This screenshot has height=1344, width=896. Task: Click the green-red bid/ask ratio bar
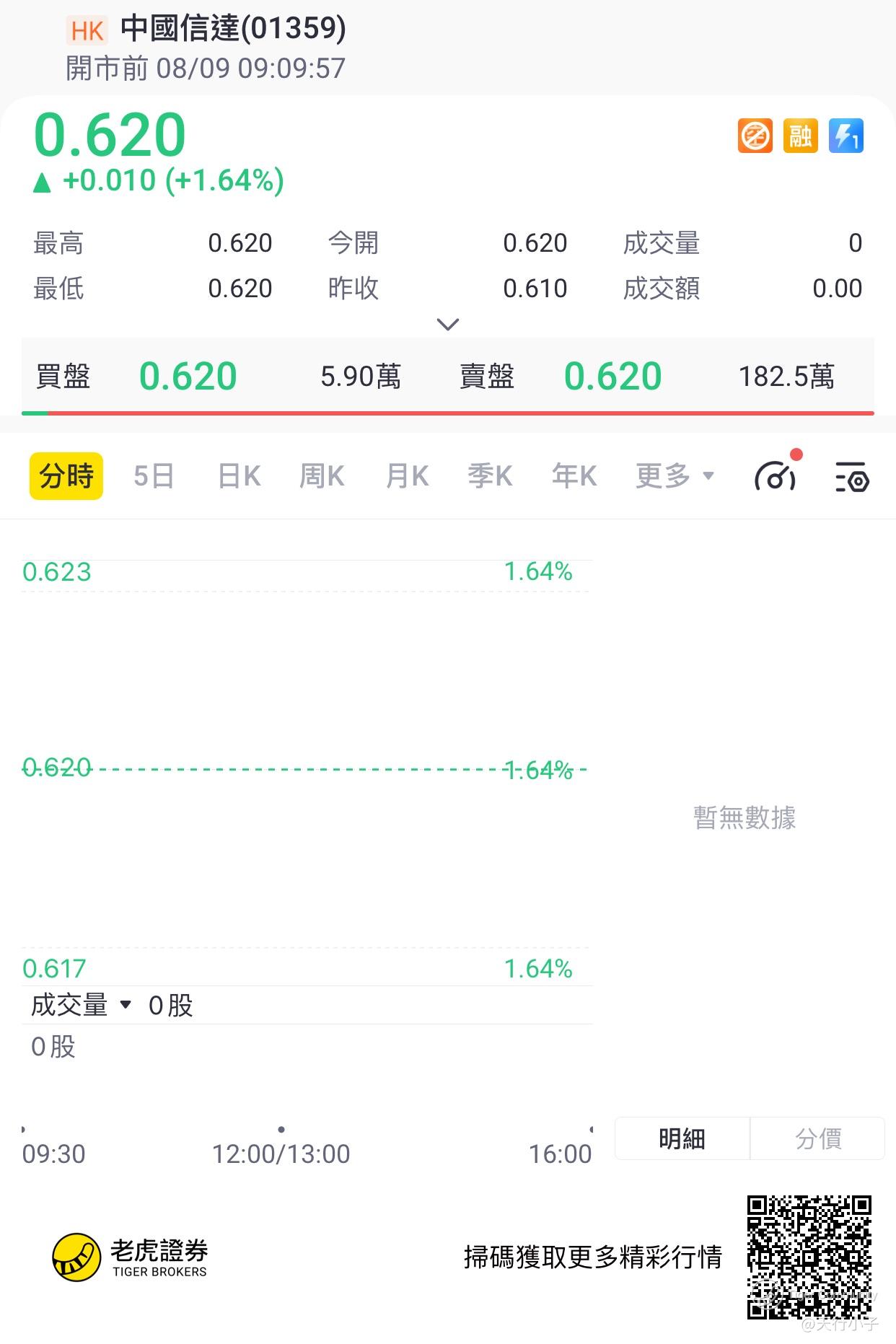(x=448, y=413)
